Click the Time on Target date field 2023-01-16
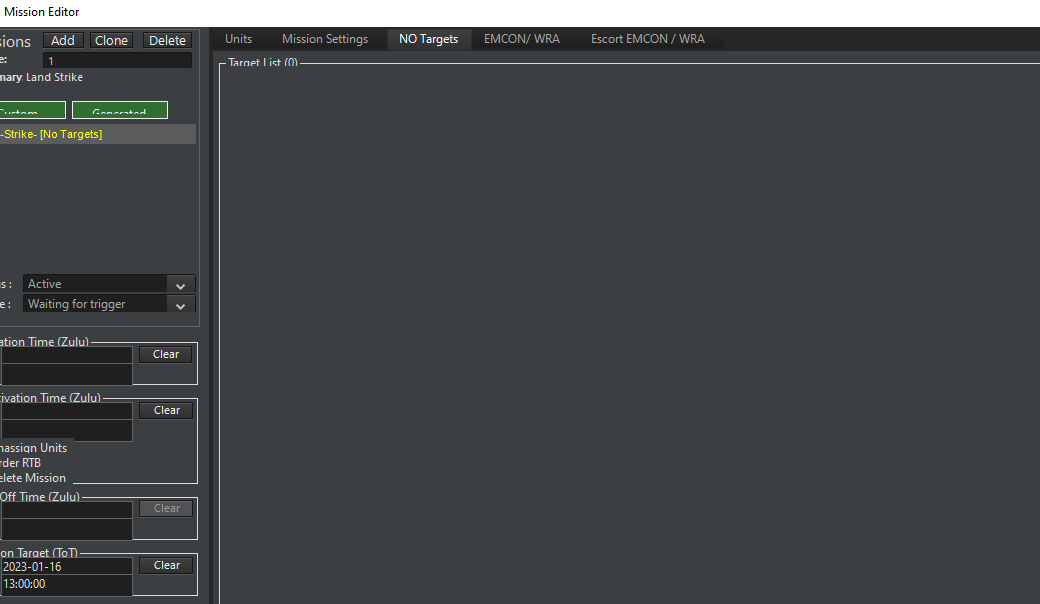The height and width of the screenshot is (604, 1040). tap(66, 566)
